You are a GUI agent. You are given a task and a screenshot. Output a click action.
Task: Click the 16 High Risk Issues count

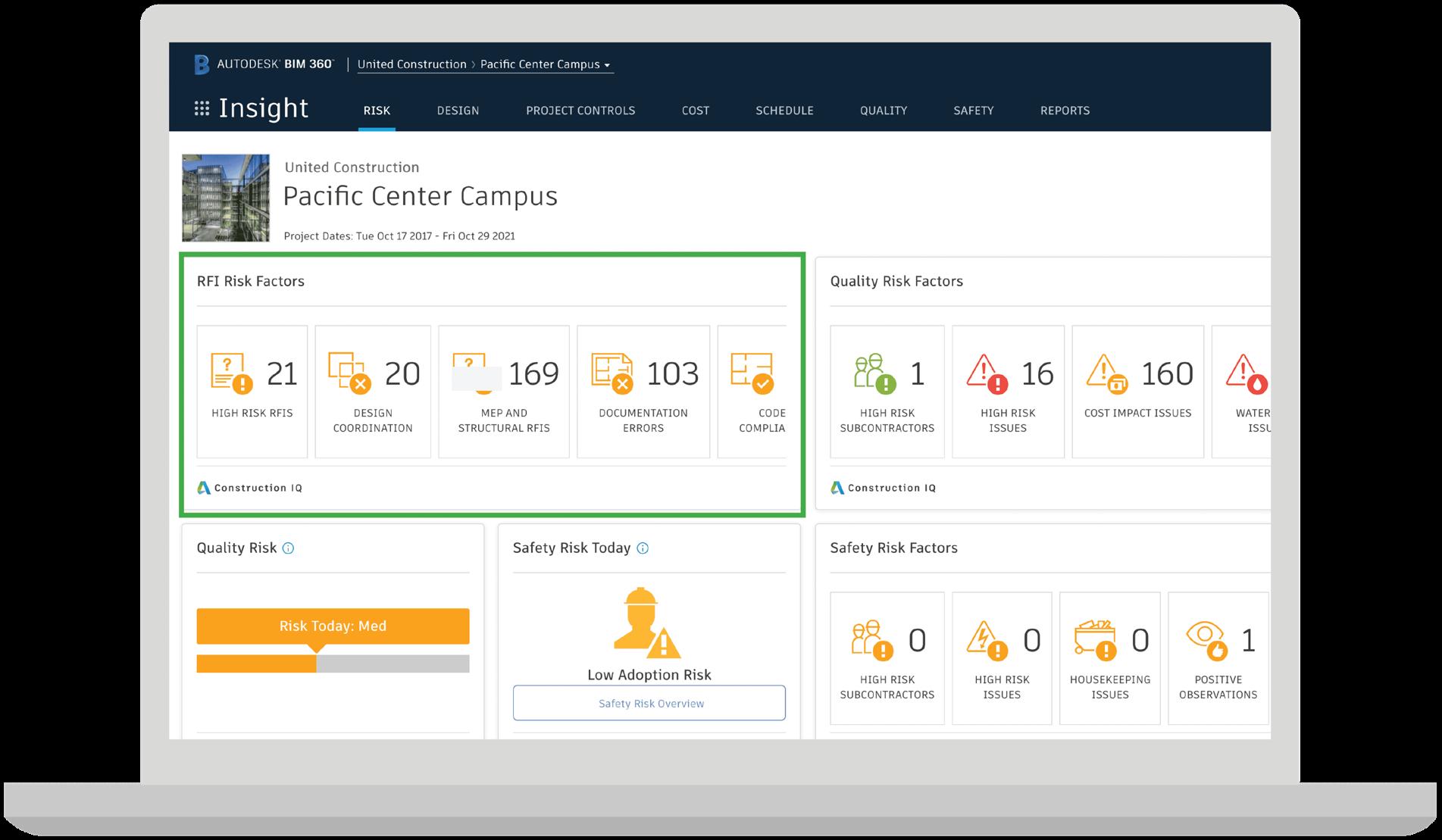click(1037, 373)
